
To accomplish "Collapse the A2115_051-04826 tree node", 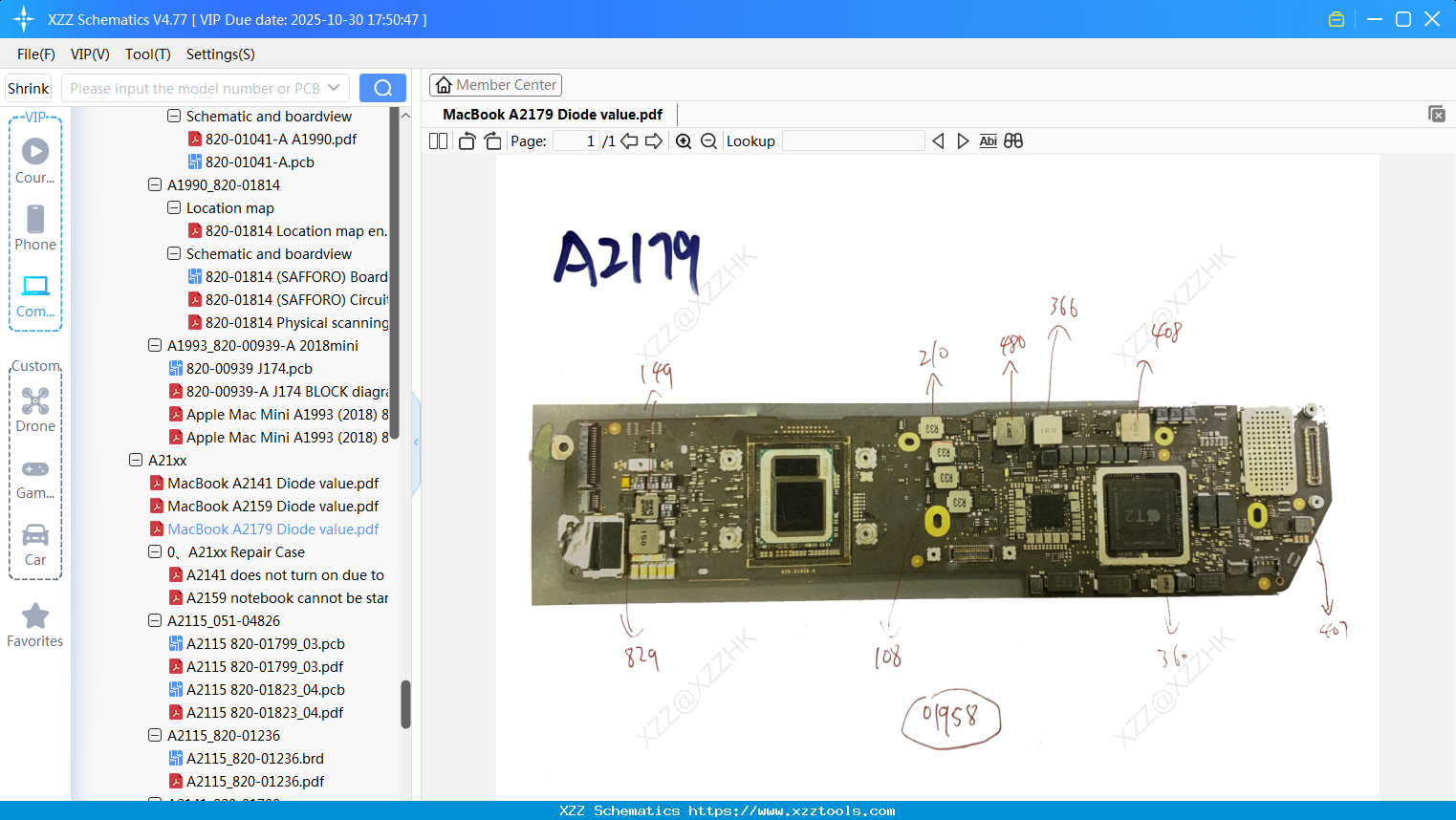I will (155, 620).
